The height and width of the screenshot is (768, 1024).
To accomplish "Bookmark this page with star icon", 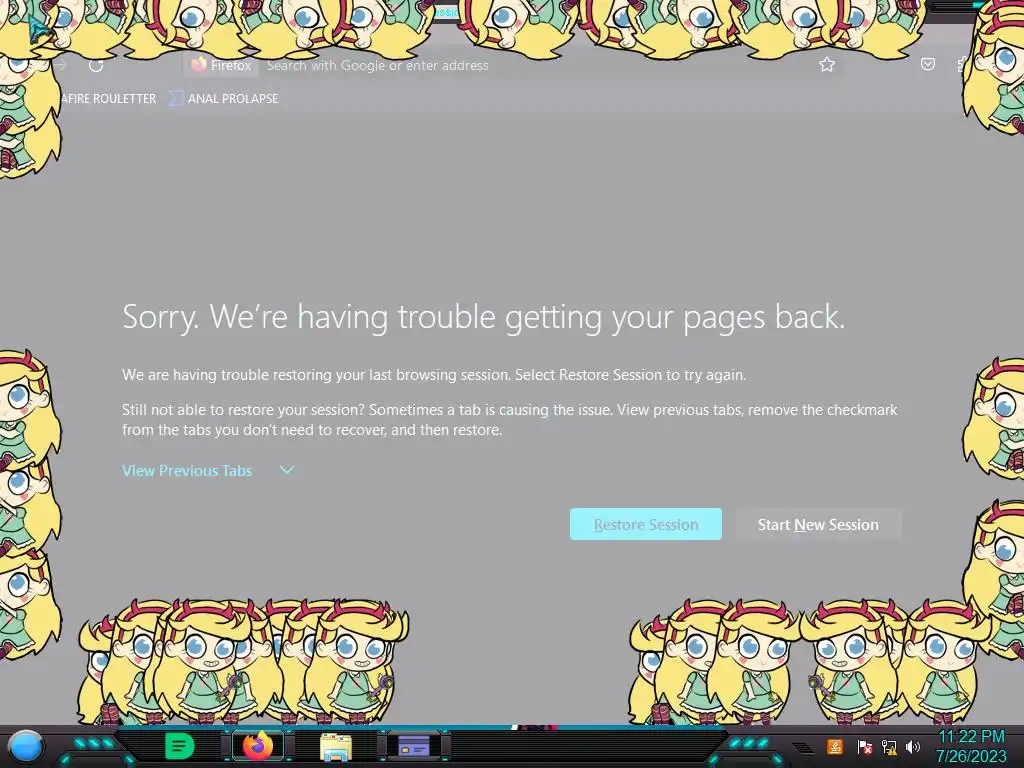I will (827, 64).
